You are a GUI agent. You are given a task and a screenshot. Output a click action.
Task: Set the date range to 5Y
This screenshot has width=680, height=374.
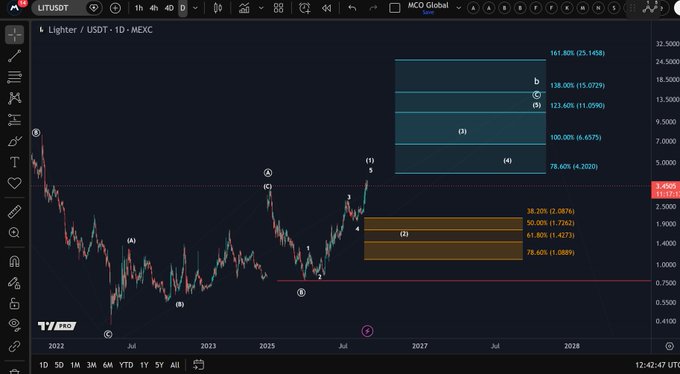[160, 365]
